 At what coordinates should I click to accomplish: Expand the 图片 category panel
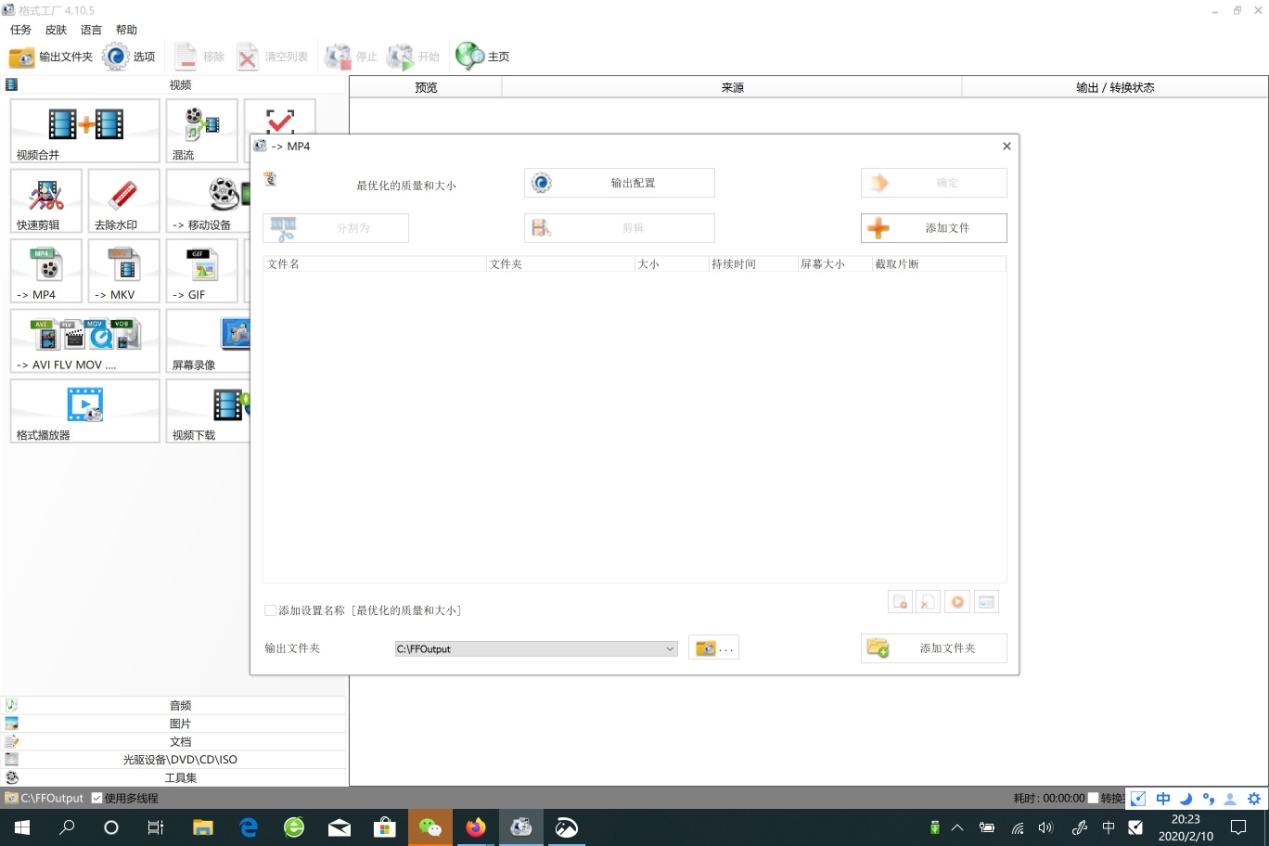pyautogui.click(x=180, y=723)
